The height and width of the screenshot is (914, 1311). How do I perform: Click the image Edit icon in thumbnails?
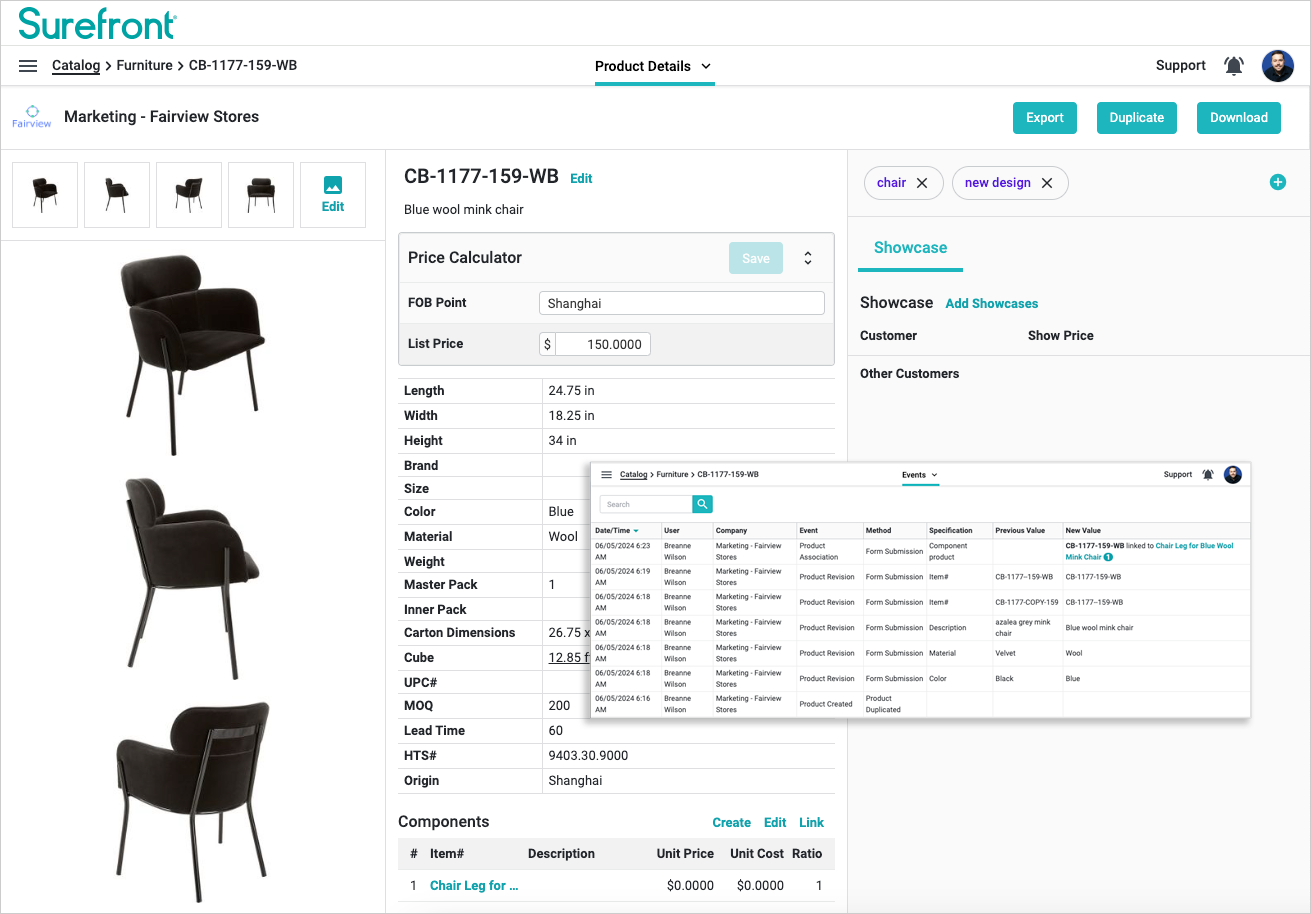click(x=333, y=195)
